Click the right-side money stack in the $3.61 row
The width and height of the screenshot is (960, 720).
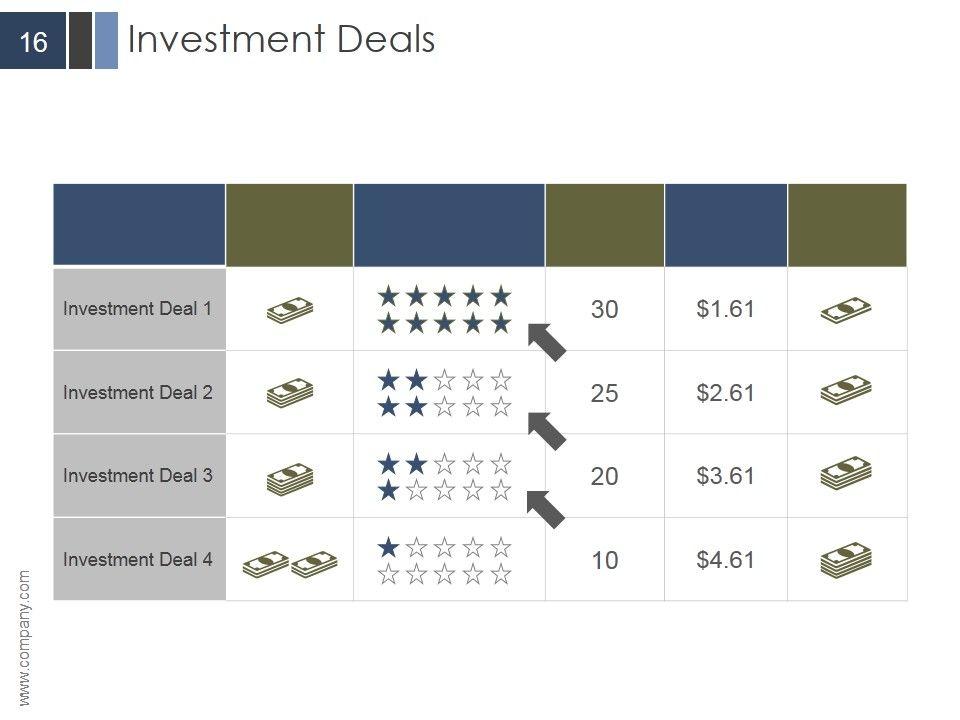click(846, 473)
